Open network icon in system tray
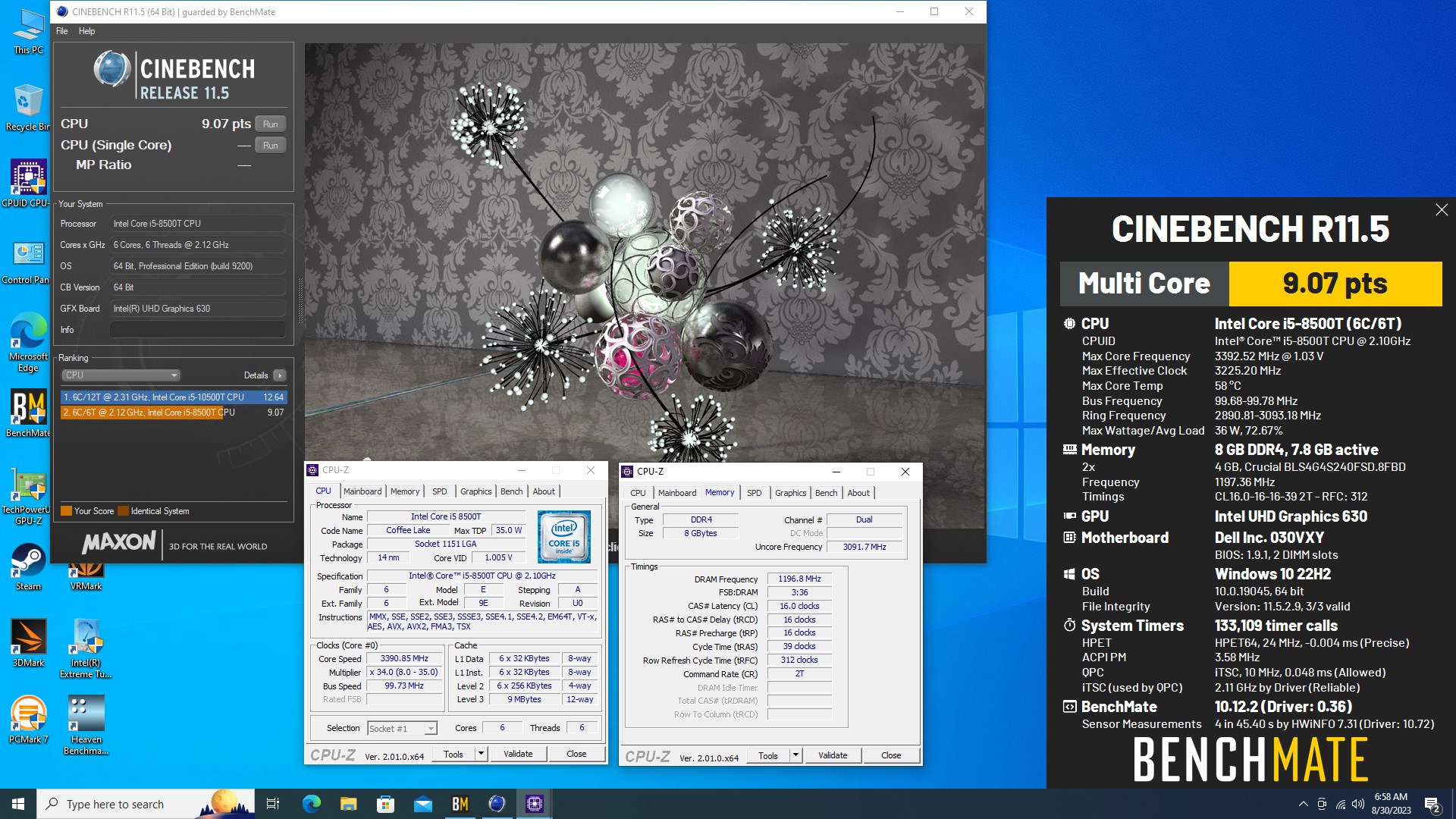The image size is (1456, 819). tap(1340, 804)
